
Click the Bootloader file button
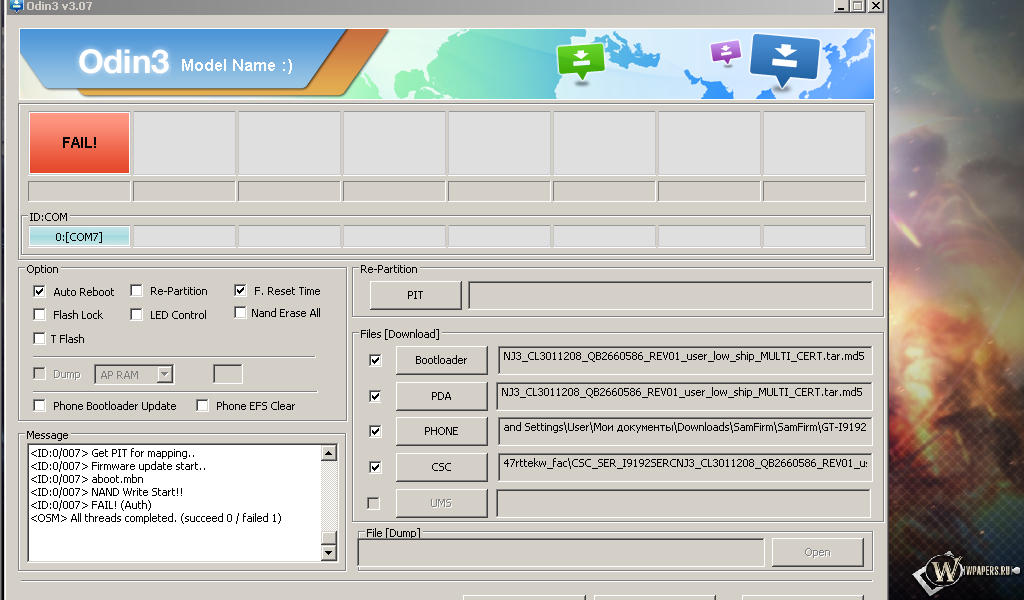tap(441, 360)
